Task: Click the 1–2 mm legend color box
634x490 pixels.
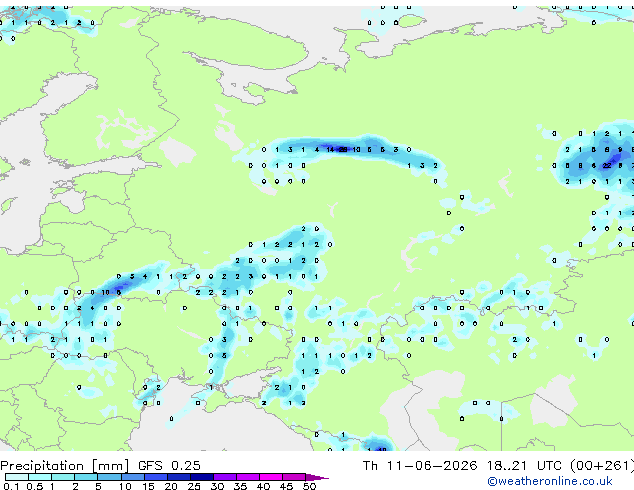Action: [x=63, y=477]
